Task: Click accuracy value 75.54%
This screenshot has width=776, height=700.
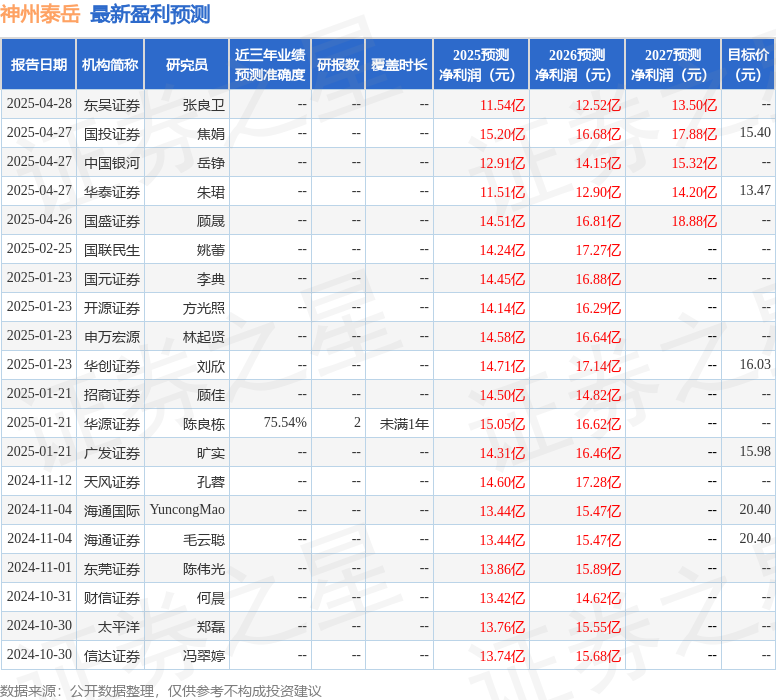Action: pyautogui.click(x=285, y=423)
